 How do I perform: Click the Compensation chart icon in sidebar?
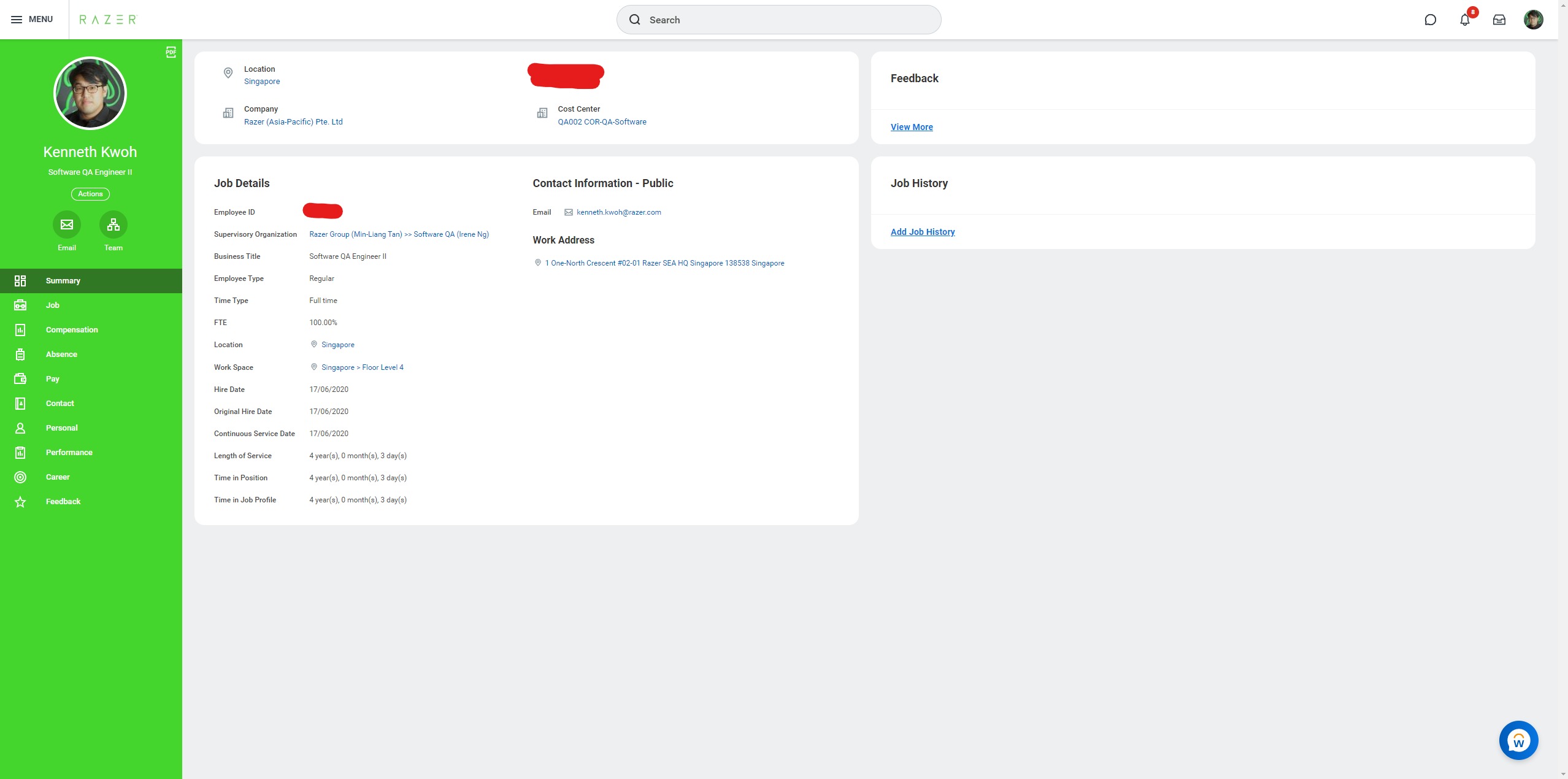tap(20, 329)
